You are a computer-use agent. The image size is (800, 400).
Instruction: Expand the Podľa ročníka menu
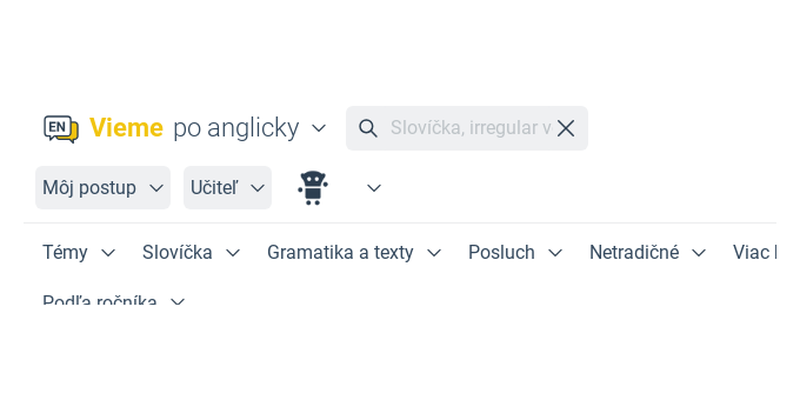point(113,300)
